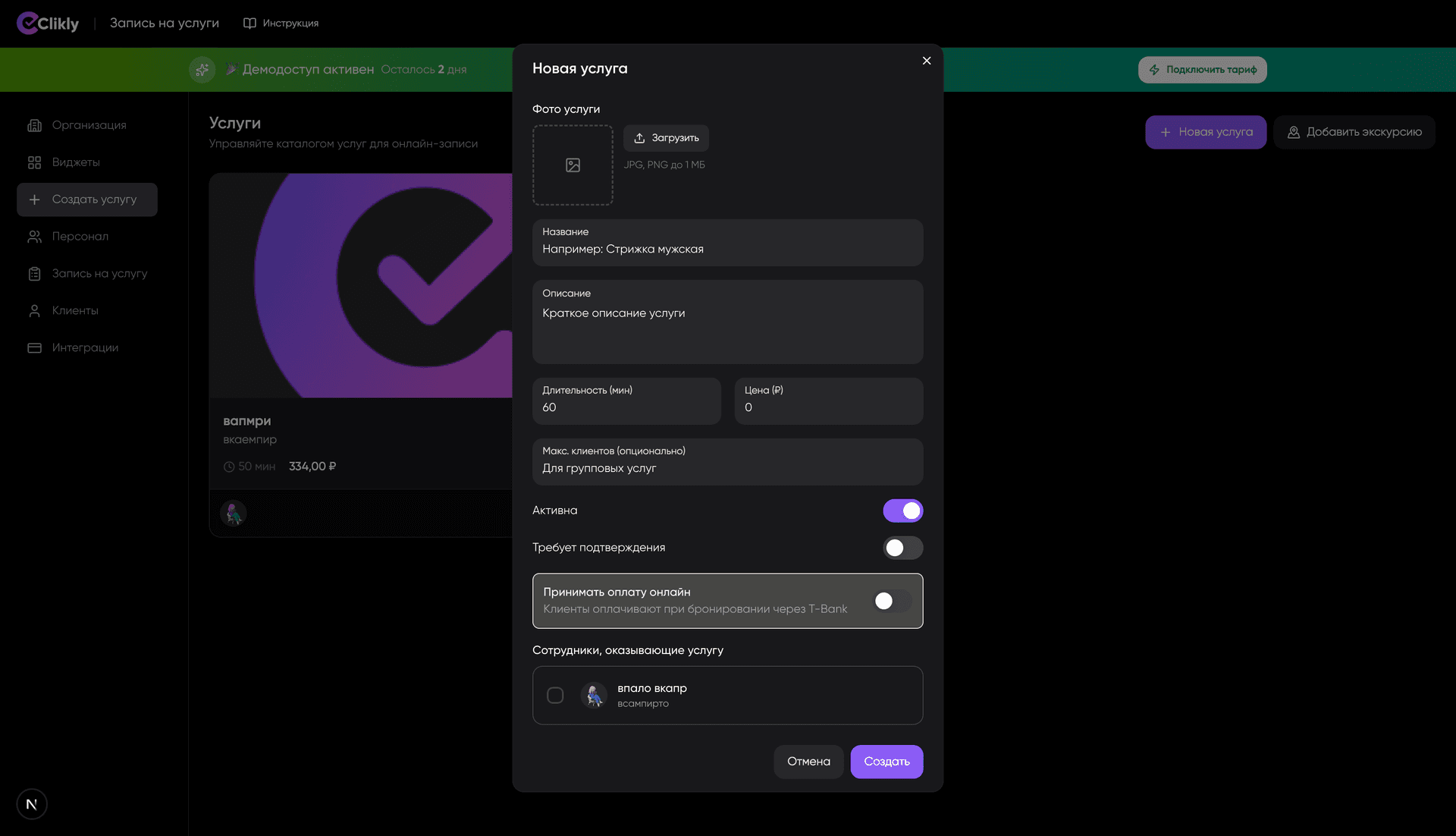The image size is (1456, 836).
Task: Click the Отмена button
Action: click(808, 762)
